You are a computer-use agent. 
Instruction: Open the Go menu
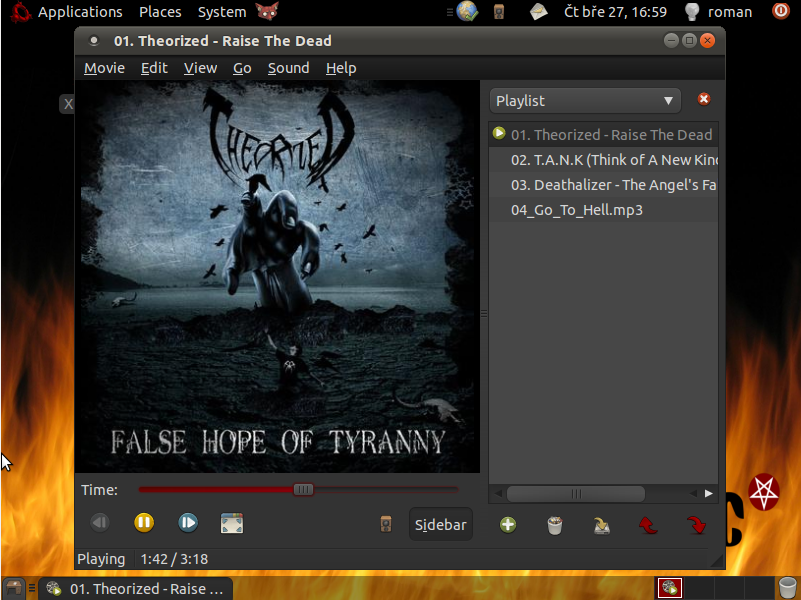(x=242, y=68)
